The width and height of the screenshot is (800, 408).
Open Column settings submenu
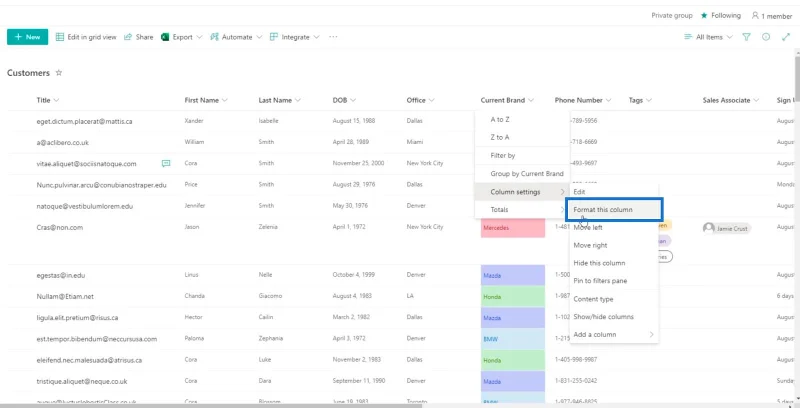522,192
